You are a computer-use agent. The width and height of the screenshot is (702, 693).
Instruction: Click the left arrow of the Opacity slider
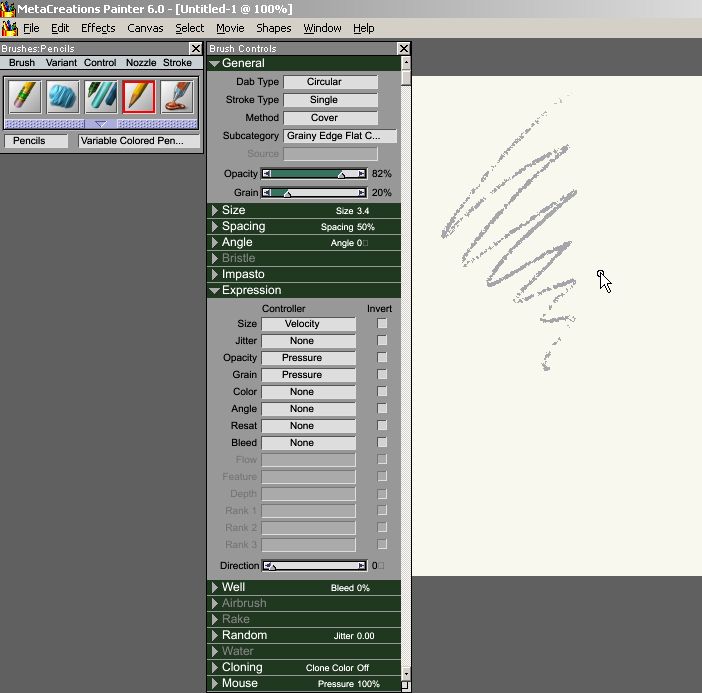tap(266, 174)
